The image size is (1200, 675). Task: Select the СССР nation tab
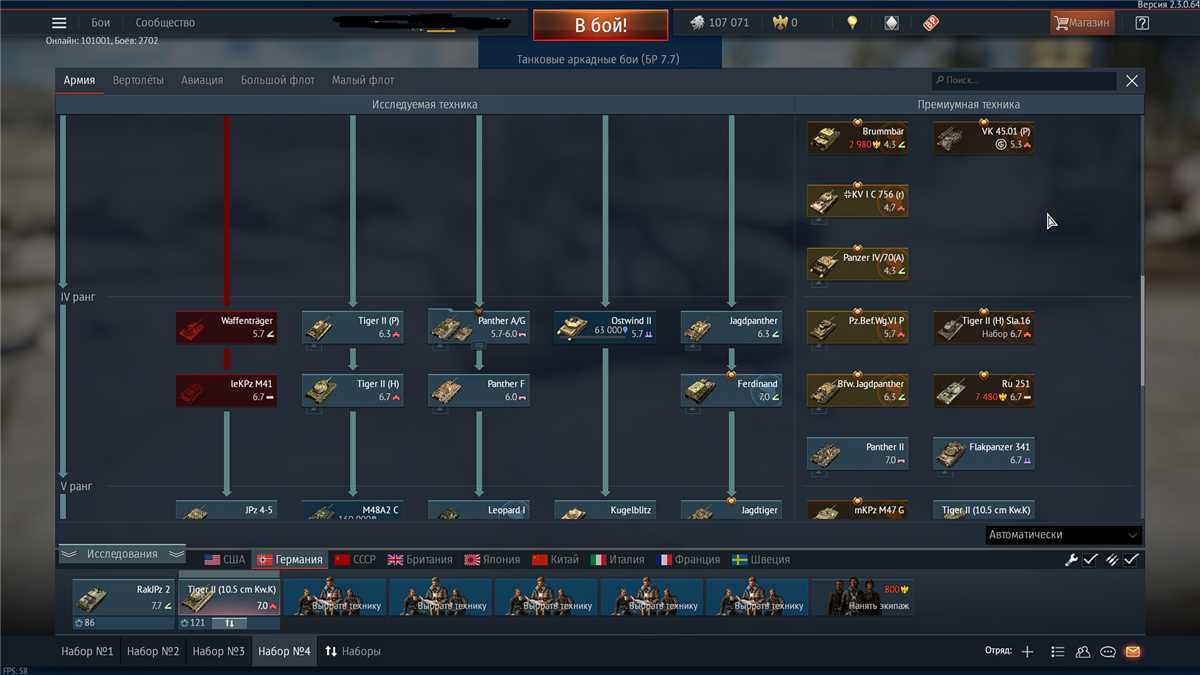tap(355, 560)
